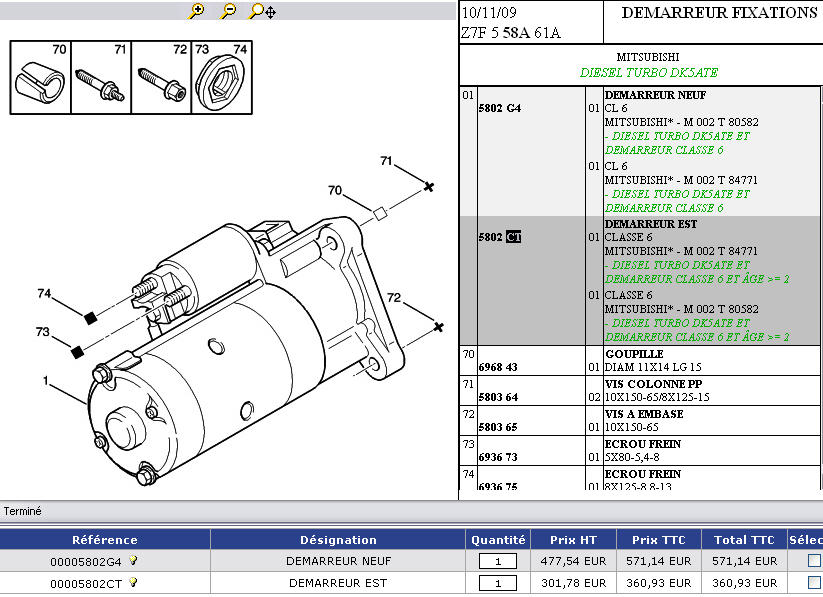Viewport: 823px width, 597px height.
Task: Click the lock nut thumbnail 73/74
Action: pyautogui.click(x=222, y=81)
